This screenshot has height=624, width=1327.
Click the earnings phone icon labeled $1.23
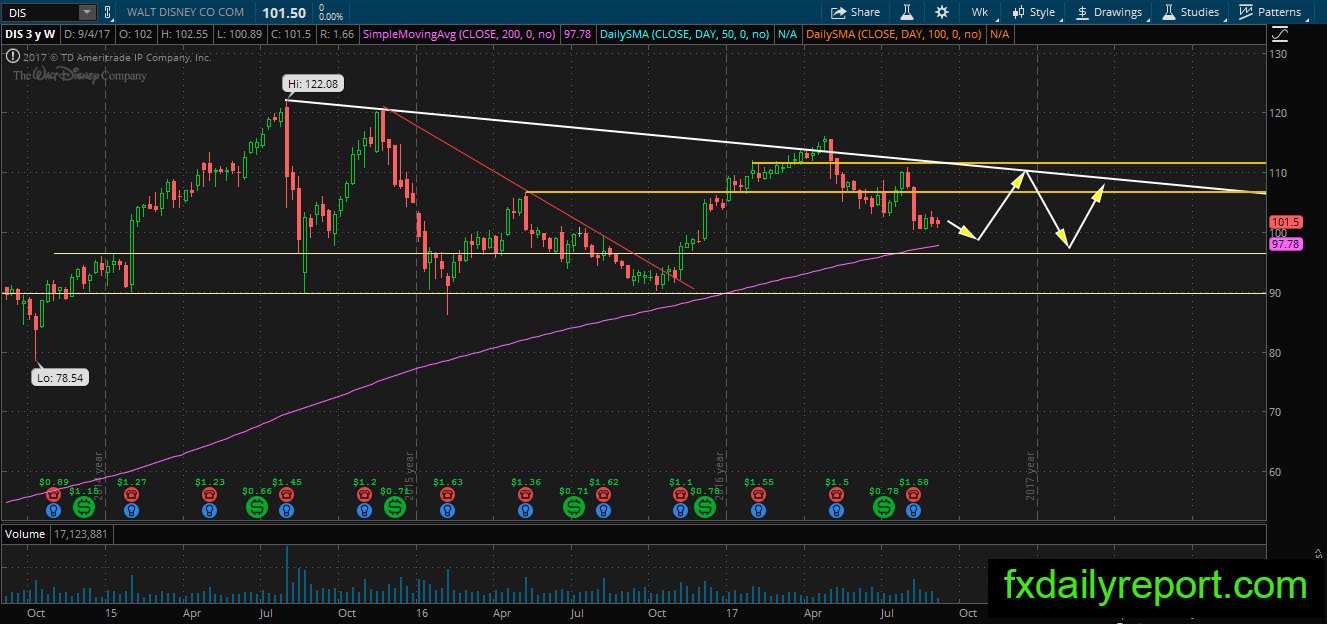click(x=209, y=494)
